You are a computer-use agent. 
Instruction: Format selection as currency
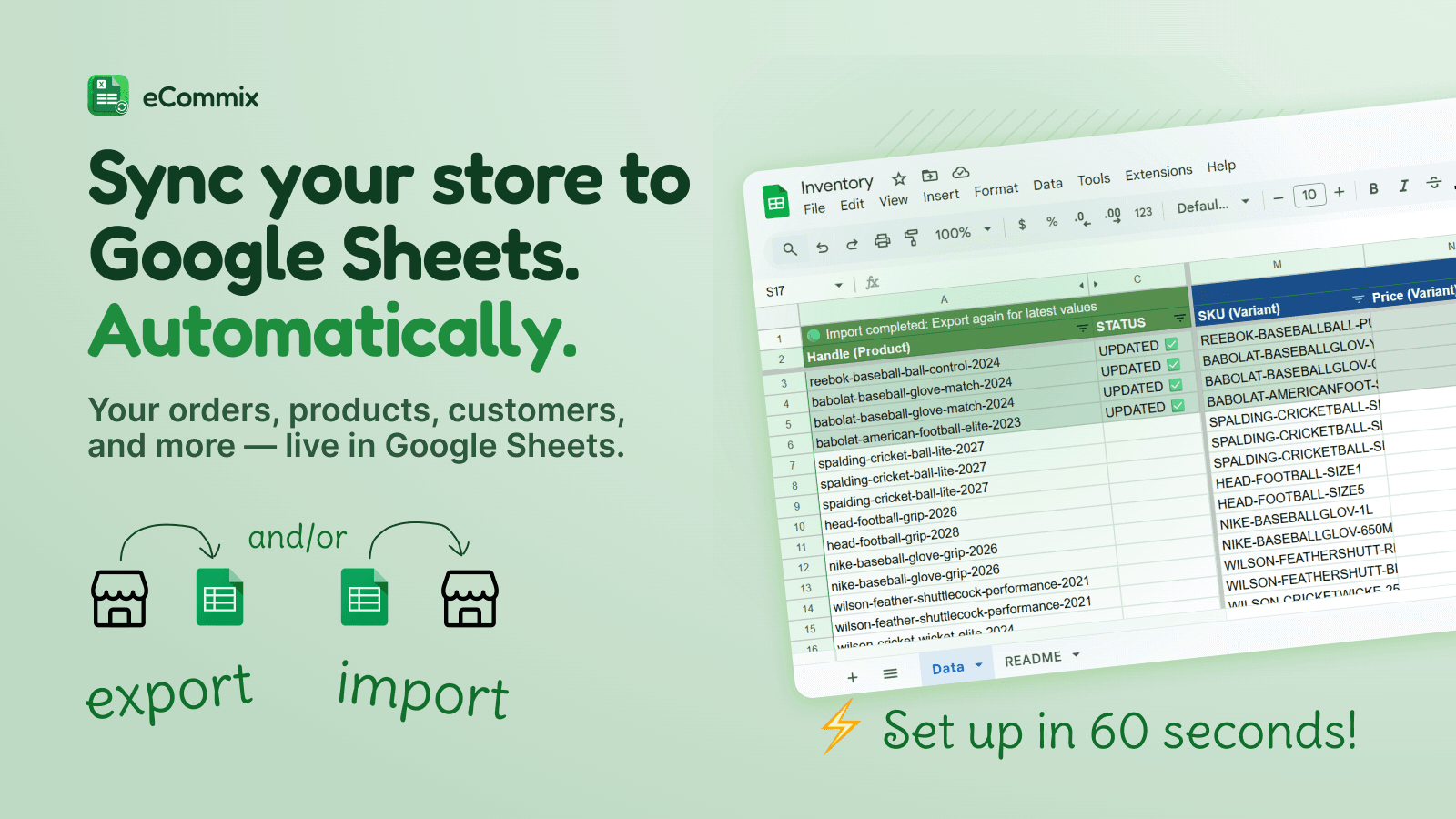(1022, 224)
